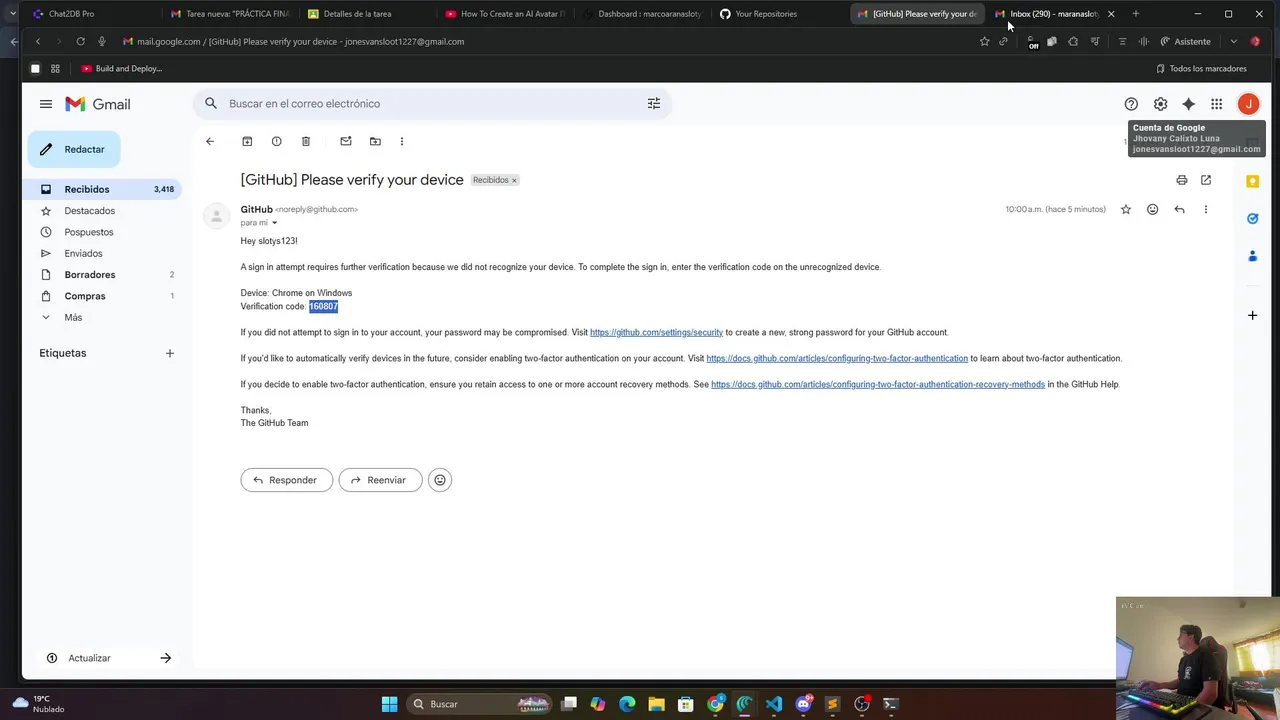This screenshot has width=1280, height=720.
Task: Open File Explorer from taskbar
Action: tap(656, 704)
